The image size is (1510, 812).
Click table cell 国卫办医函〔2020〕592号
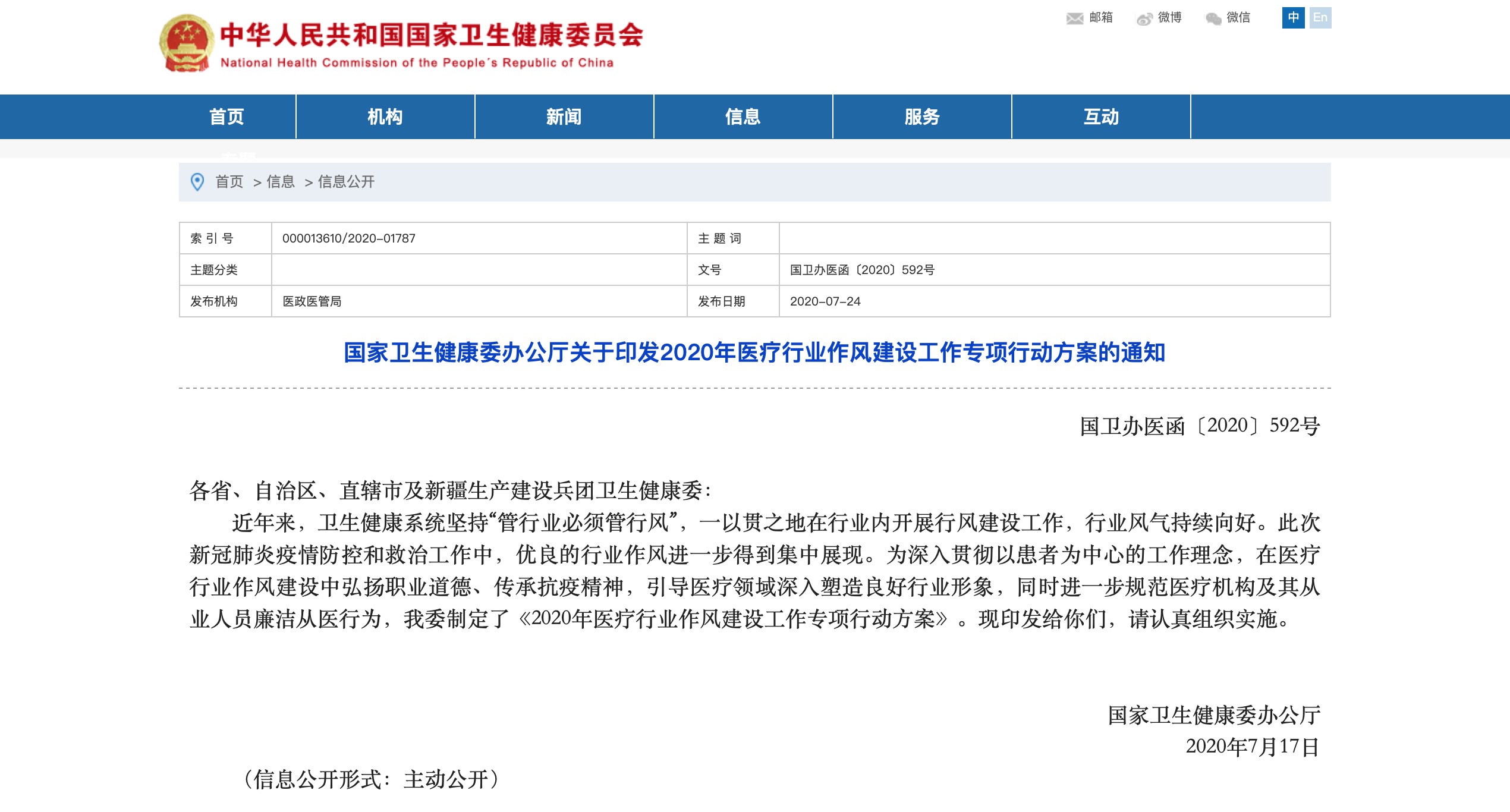863,270
